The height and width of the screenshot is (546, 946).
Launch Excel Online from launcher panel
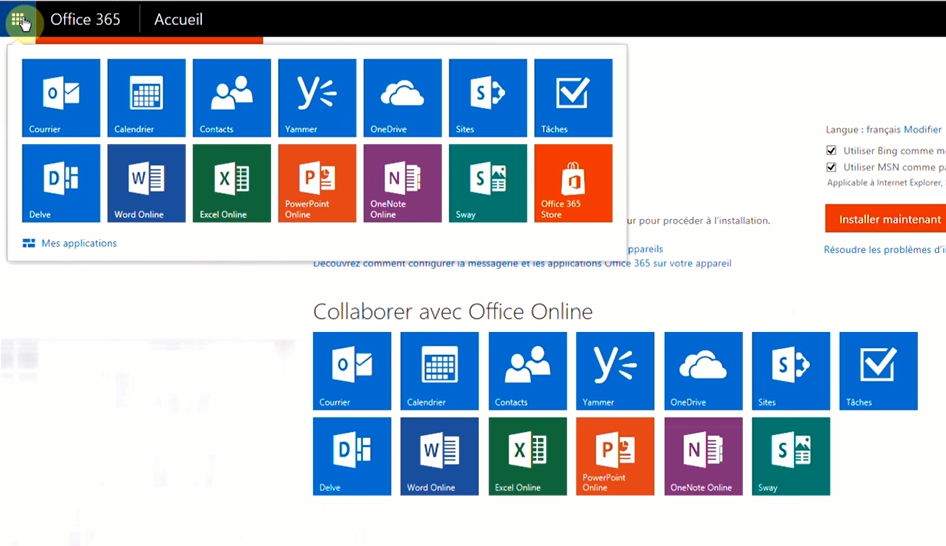click(x=232, y=183)
